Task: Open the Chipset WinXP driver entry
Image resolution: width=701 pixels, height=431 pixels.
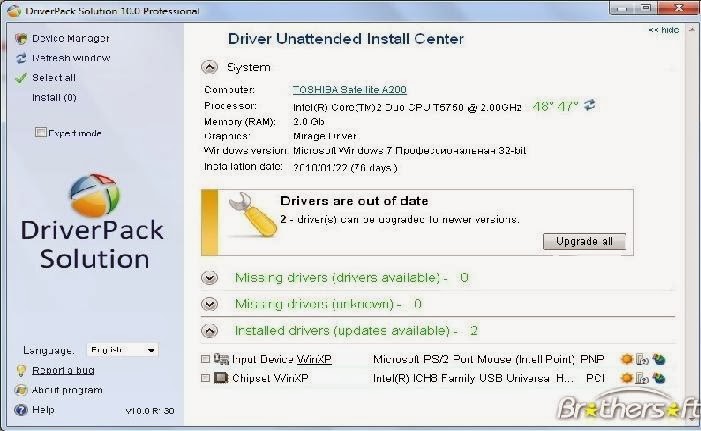Action: click(x=270, y=378)
